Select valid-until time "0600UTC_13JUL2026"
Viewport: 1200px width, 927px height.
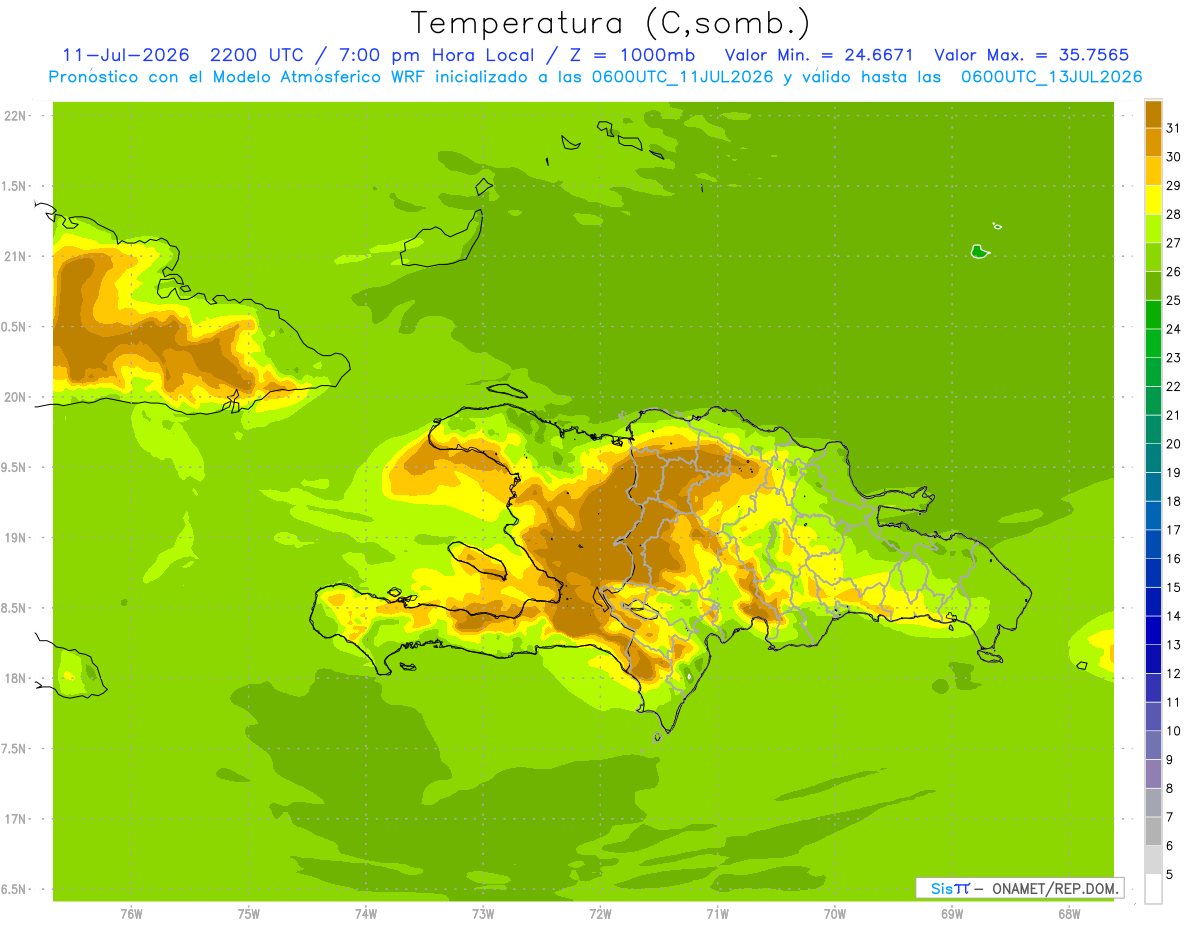1052,76
